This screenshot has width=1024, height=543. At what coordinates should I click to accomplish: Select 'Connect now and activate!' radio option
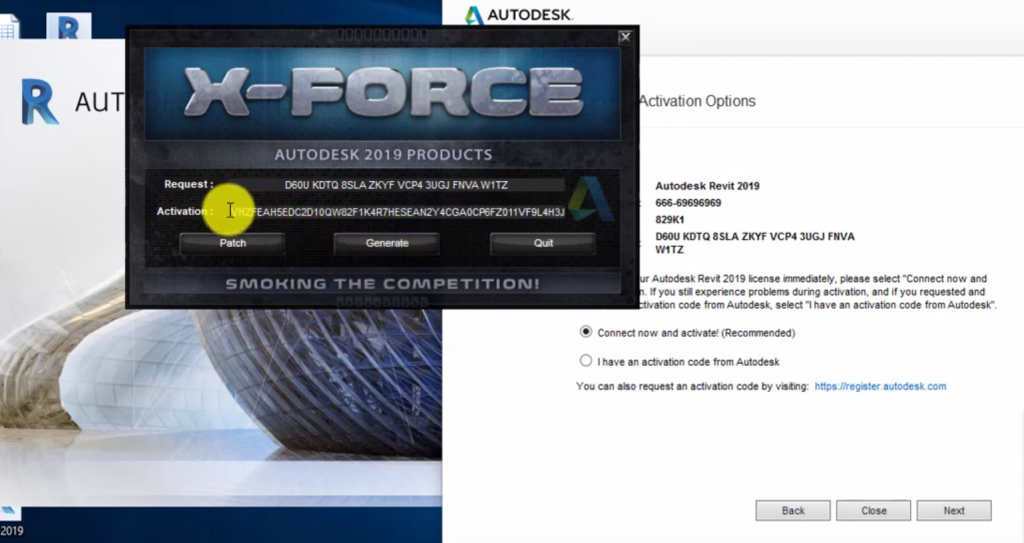pos(586,332)
